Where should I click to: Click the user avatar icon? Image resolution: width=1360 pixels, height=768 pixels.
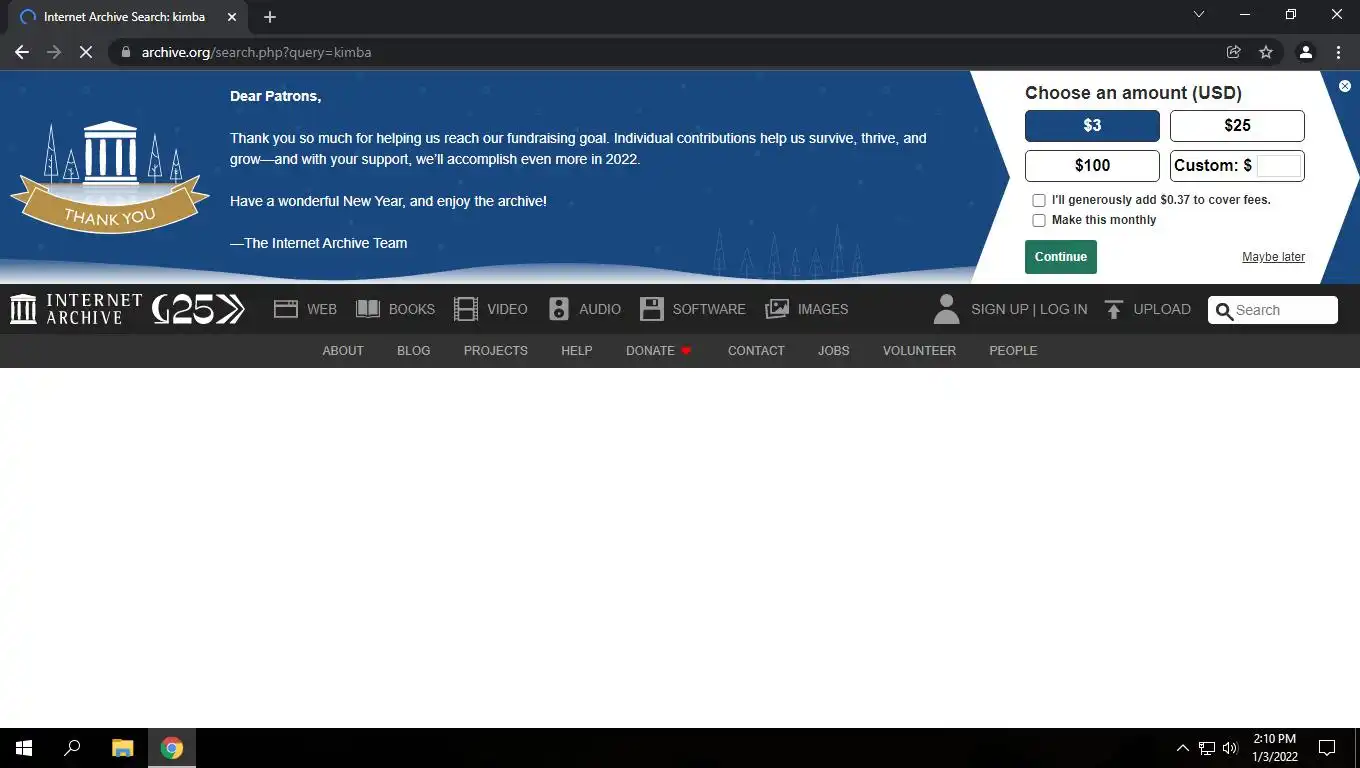click(x=946, y=309)
